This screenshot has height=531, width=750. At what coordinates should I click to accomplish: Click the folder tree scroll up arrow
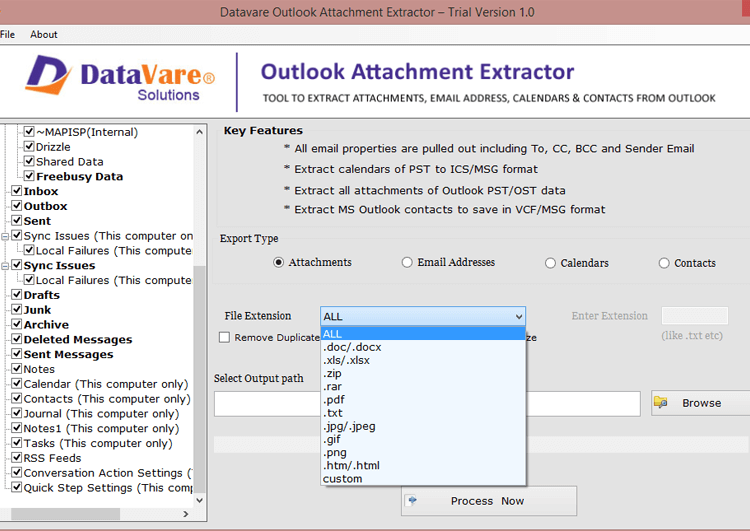[x=199, y=132]
